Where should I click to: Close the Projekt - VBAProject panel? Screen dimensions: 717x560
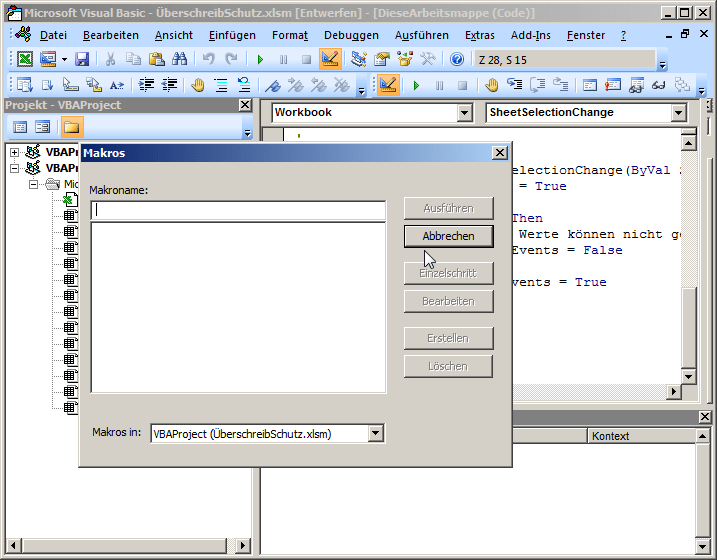click(245, 105)
